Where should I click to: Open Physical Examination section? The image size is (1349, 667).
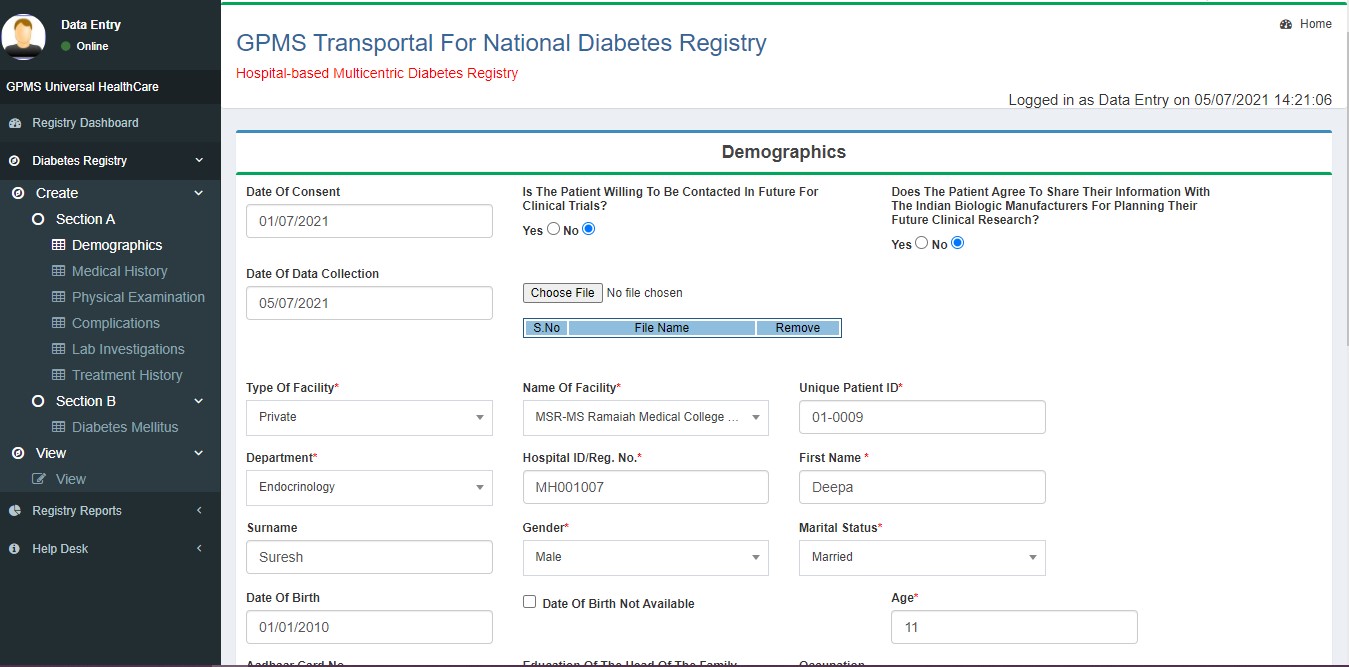[138, 297]
